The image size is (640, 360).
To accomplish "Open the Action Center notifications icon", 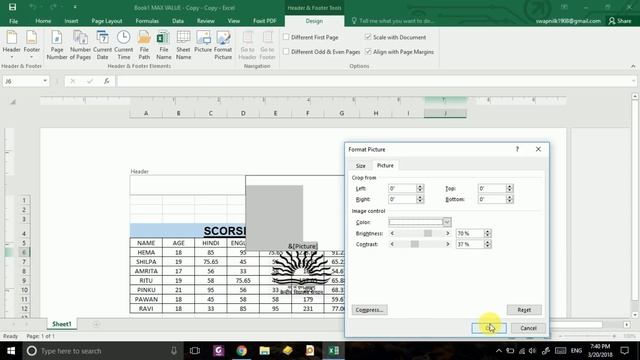I will [624, 351].
